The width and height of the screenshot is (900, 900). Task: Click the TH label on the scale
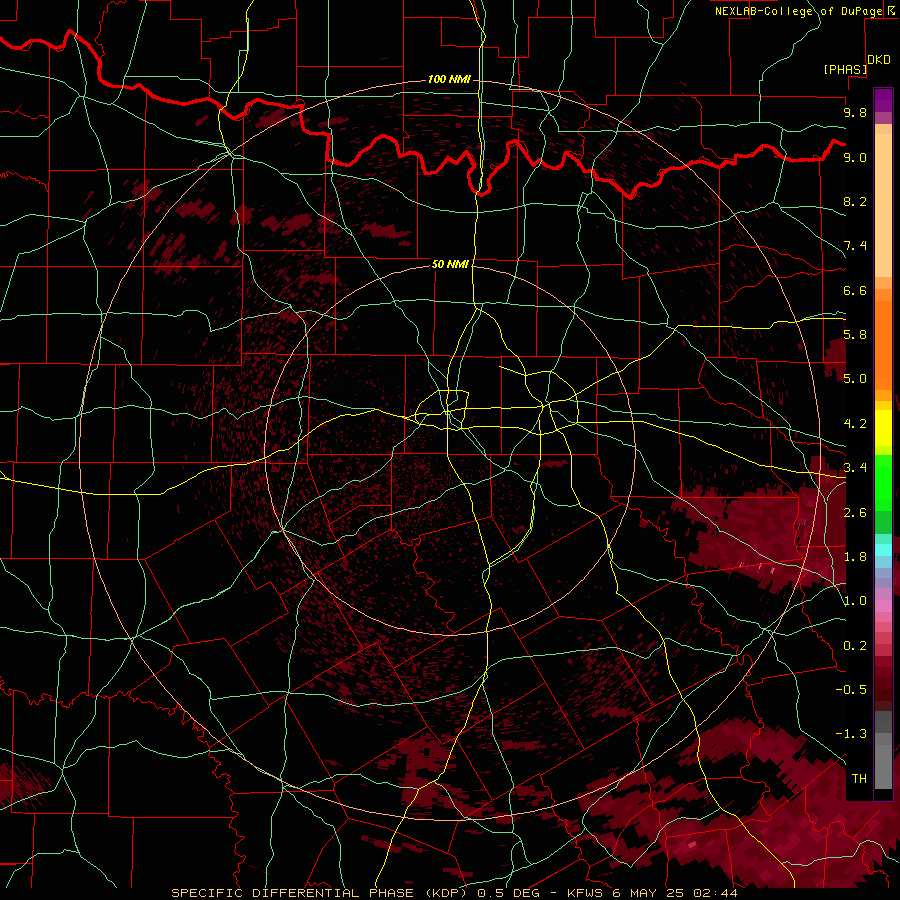coord(859,778)
